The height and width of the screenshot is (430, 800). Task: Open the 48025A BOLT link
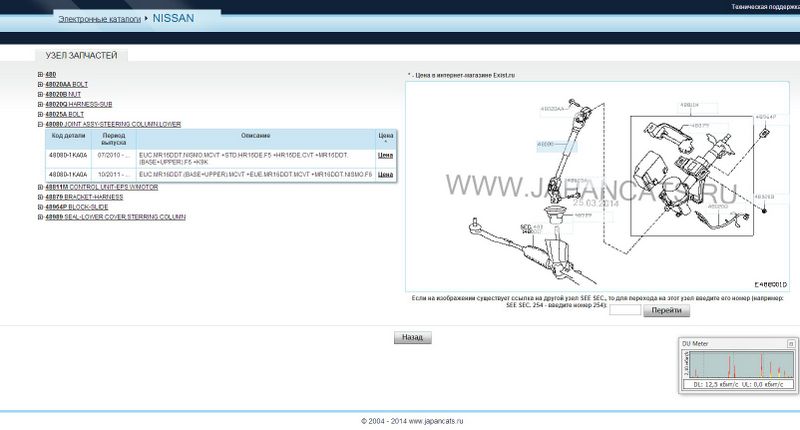pos(64,114)
